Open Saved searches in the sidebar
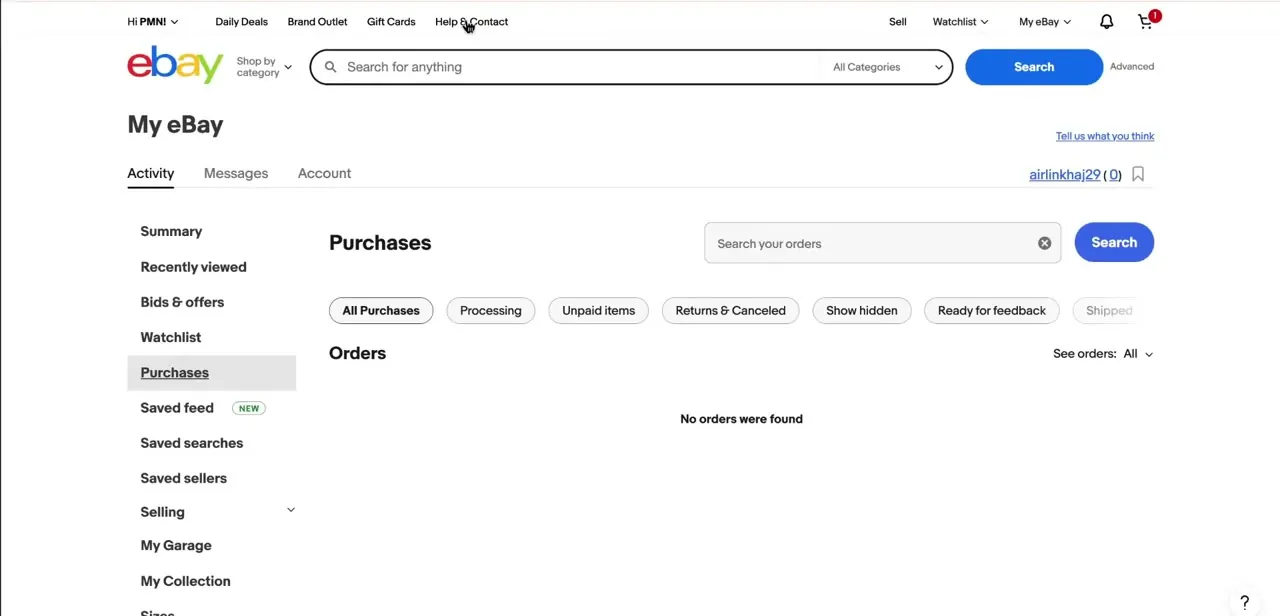Viewport: 1280px width, 616px height. click(192, 443)
